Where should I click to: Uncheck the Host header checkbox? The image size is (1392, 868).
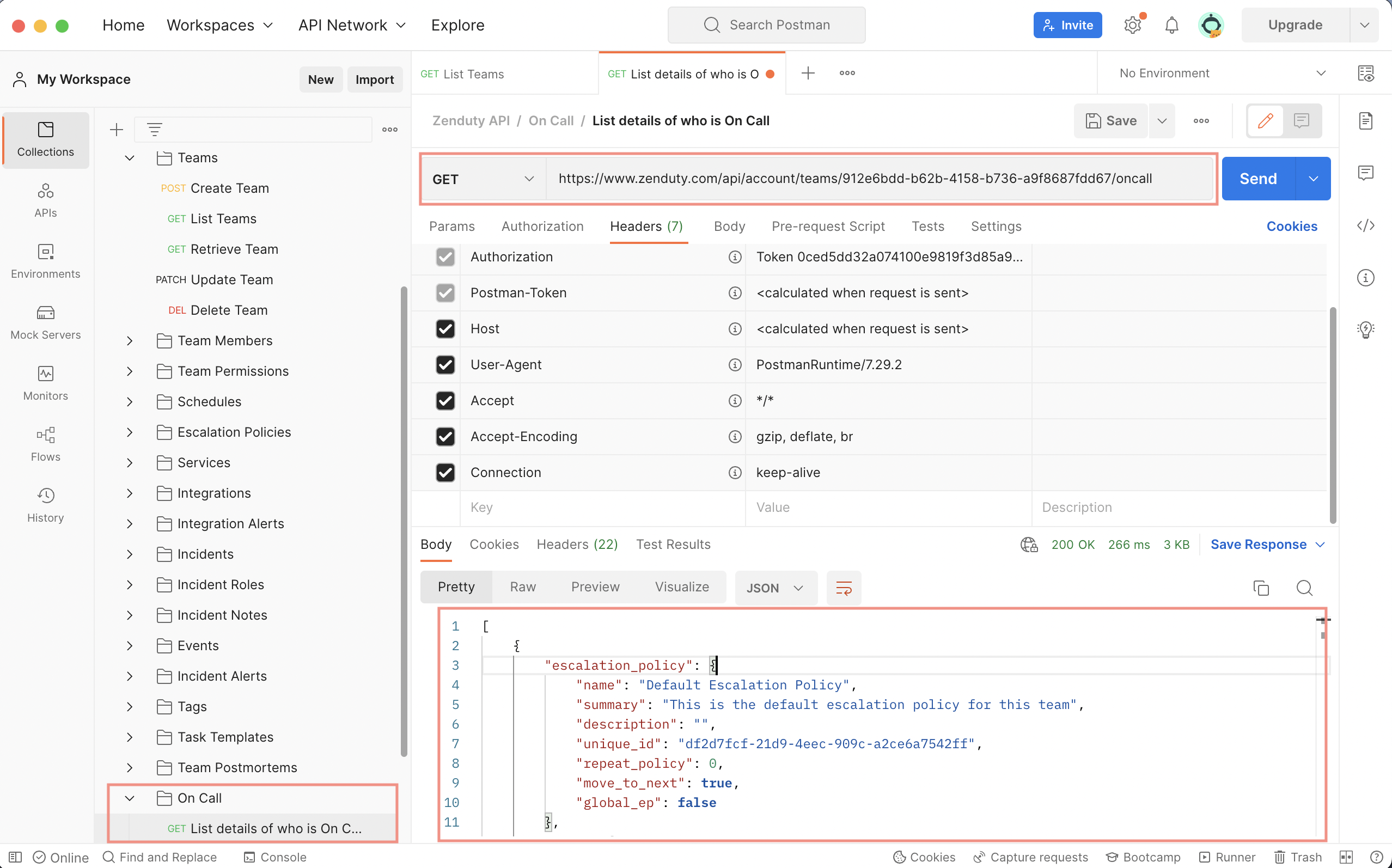pos(445,329)
